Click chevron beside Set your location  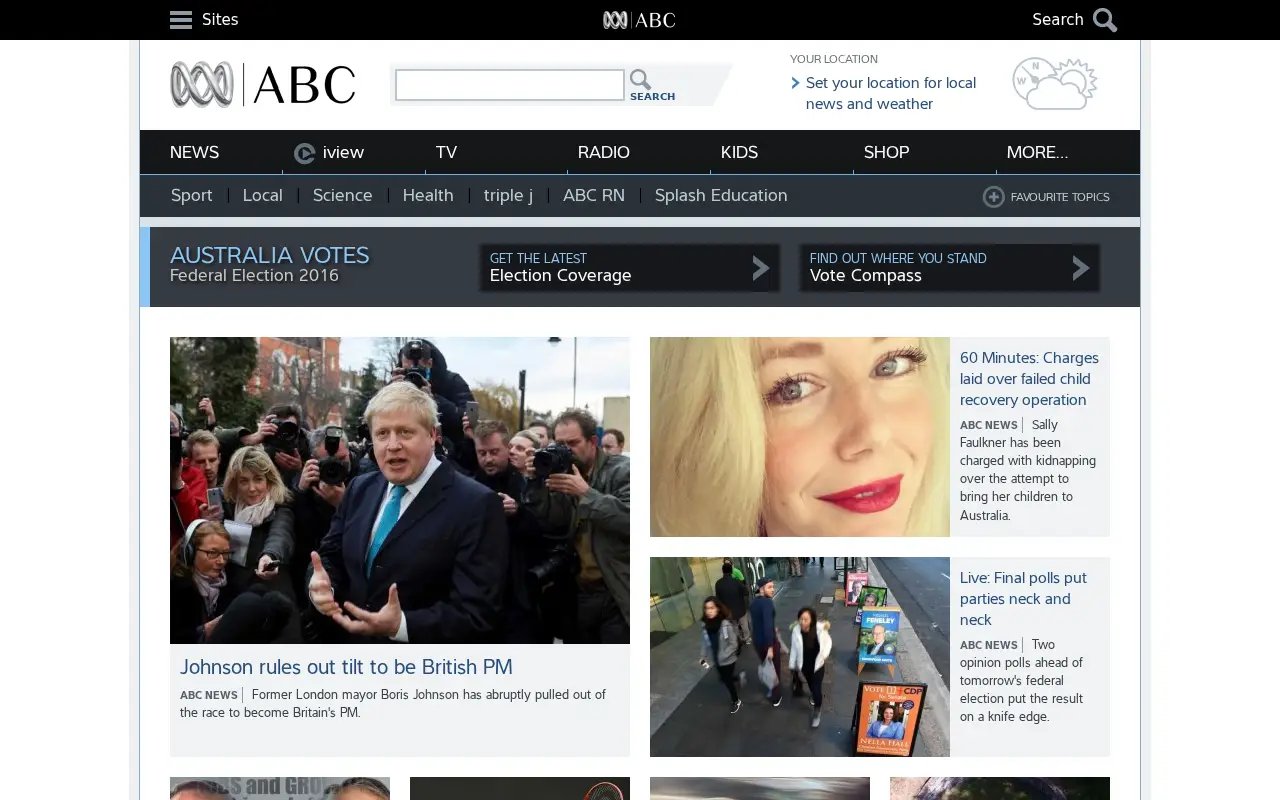(795, 83)
